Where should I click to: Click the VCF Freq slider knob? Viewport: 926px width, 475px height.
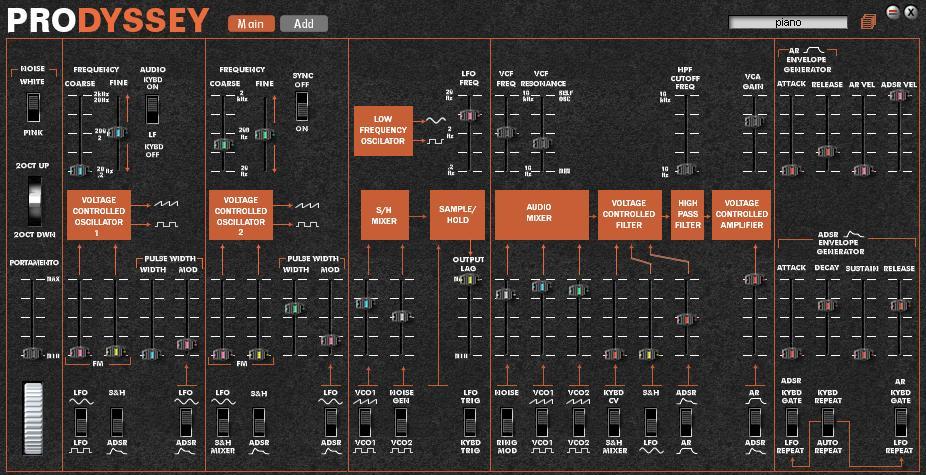pos(506,132)
